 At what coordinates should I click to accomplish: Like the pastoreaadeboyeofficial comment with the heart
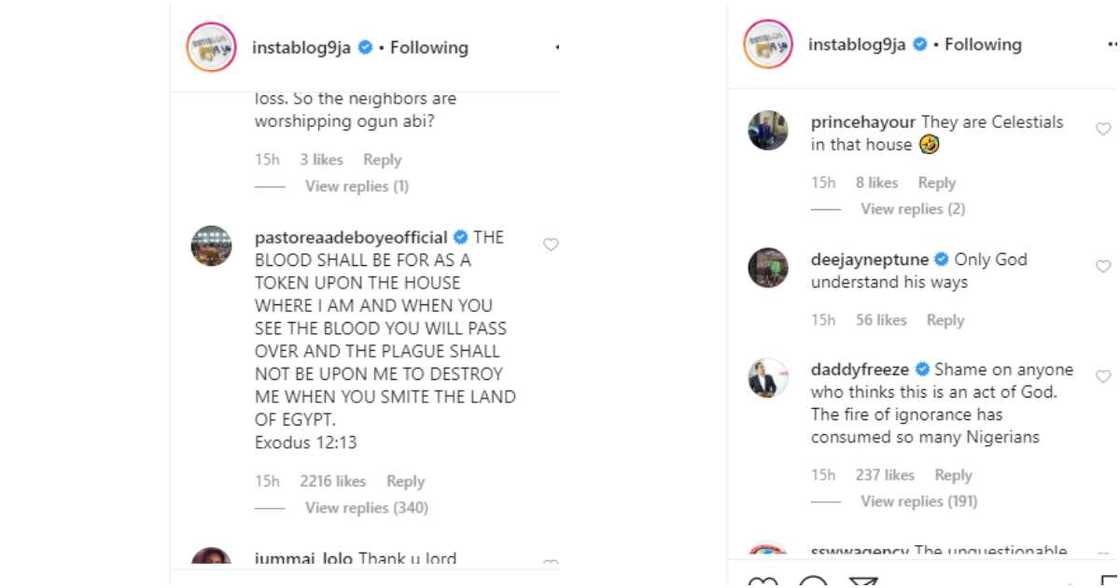(x=550, y=244)
